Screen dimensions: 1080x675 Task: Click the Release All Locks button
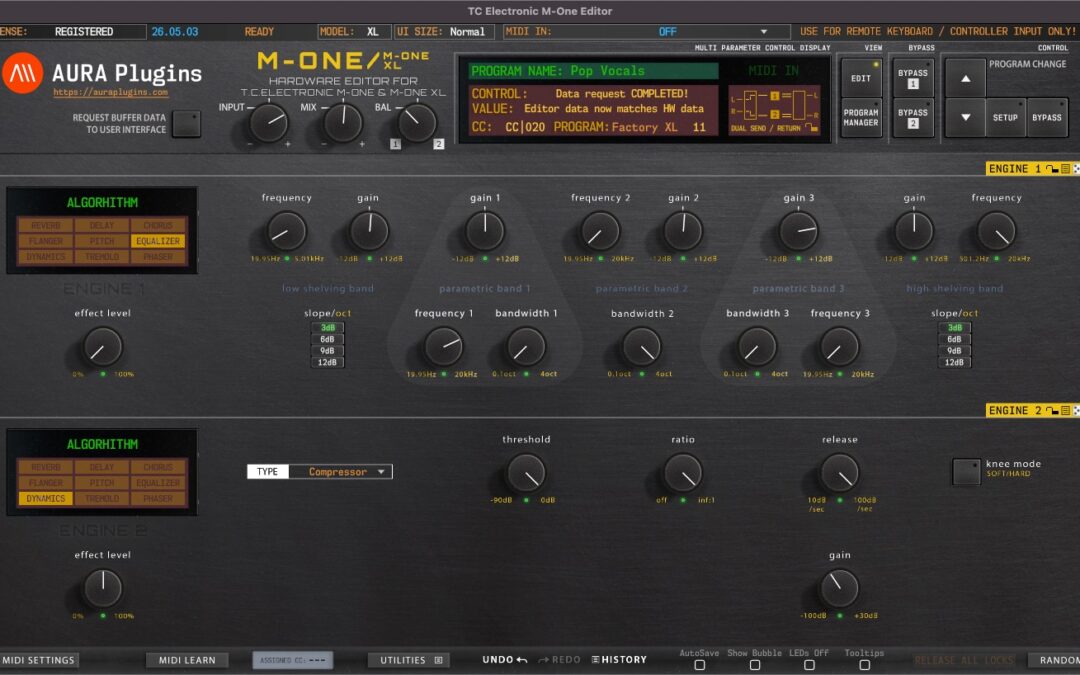[964, 660]
